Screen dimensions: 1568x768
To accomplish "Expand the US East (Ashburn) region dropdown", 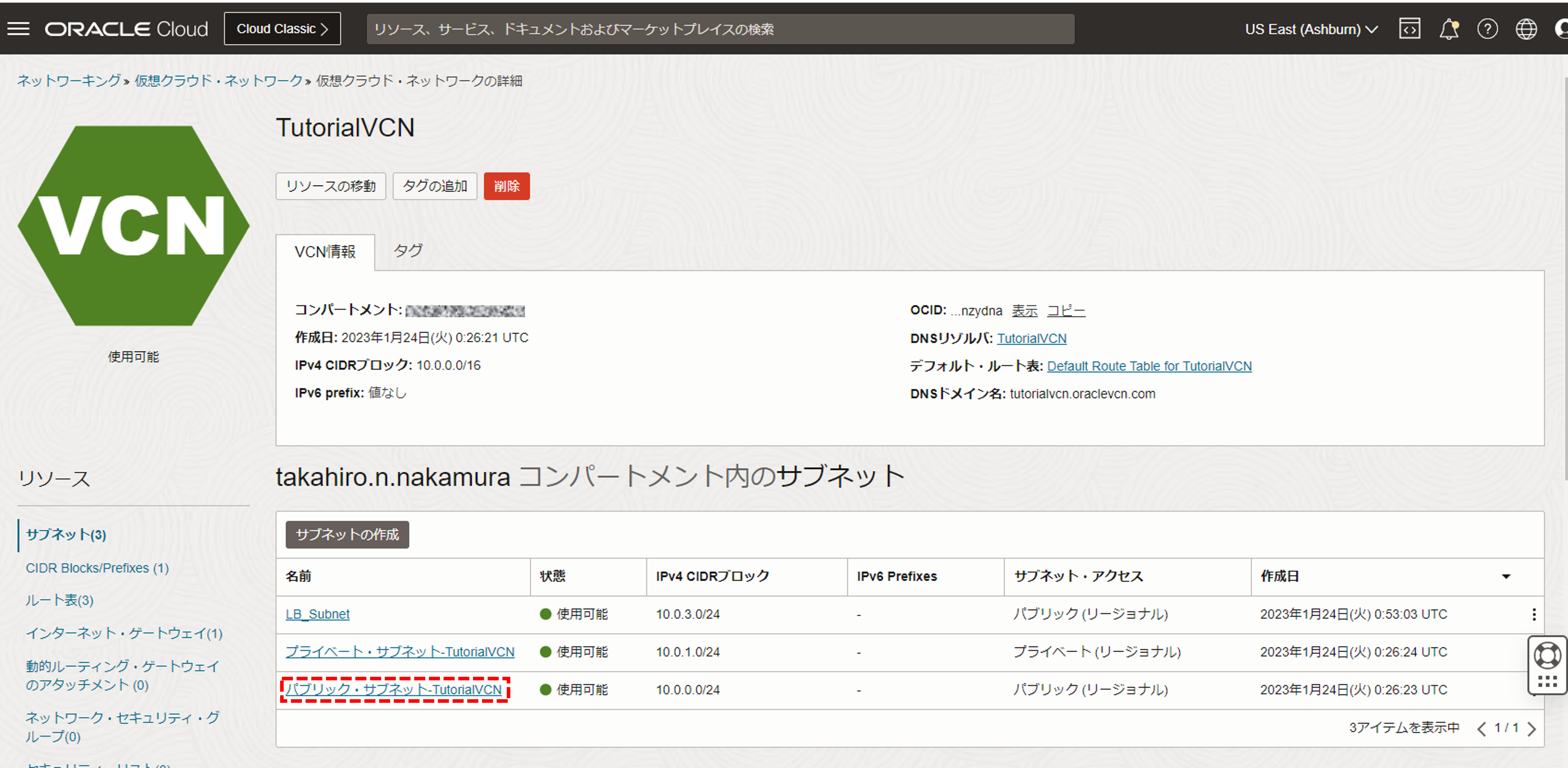I will pos(1310,29).
